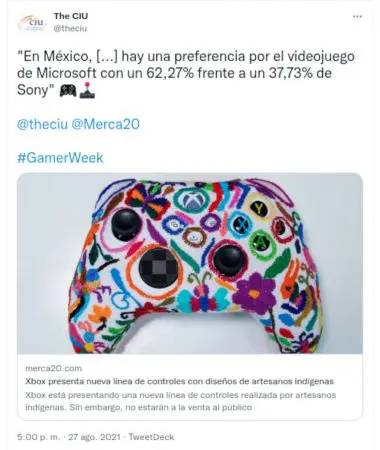Click the @theciu handle under the name
This screenshot has height=450, width=380.
coord(70,28)
